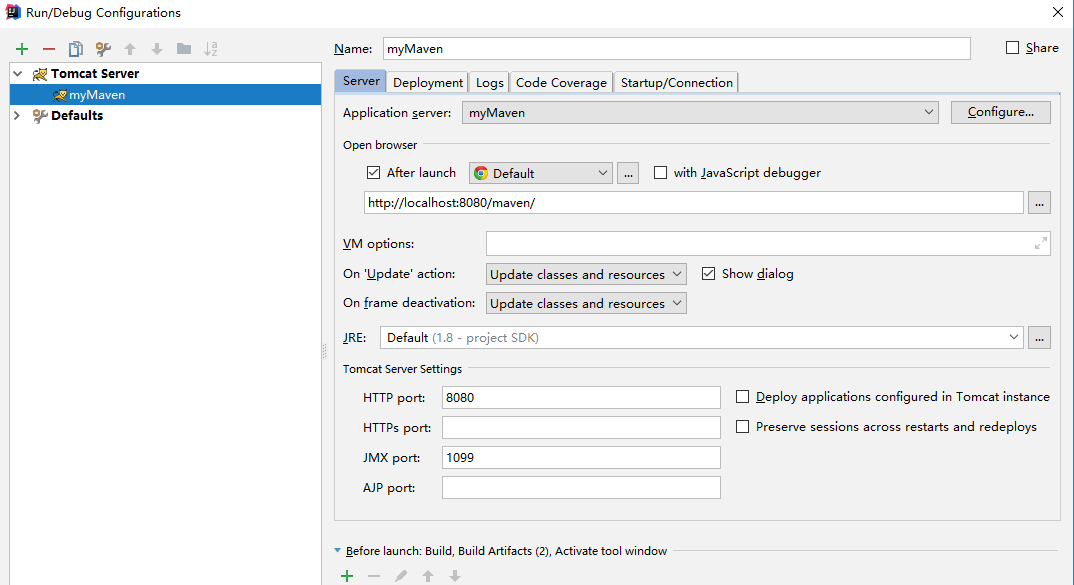The image size is (1074, 585).
Task: Click the Defaults wrench icon in the tree
Action: 40,116
